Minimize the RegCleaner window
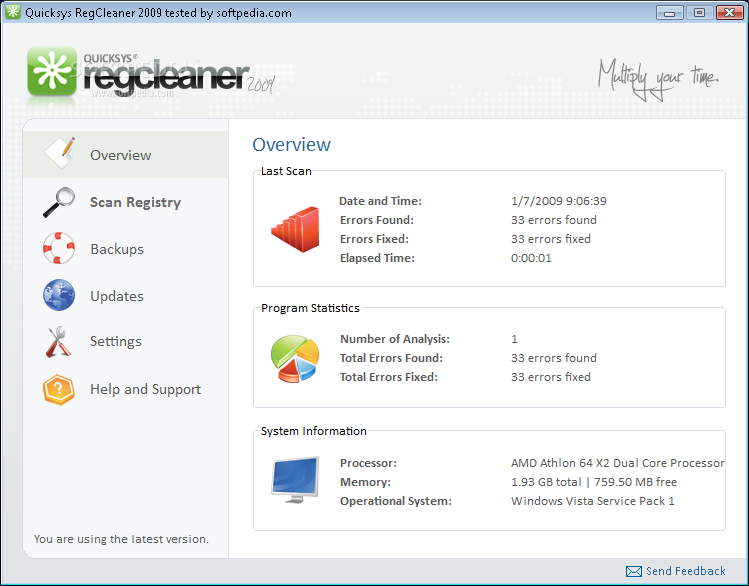749x586 pixels. [670, 12]
